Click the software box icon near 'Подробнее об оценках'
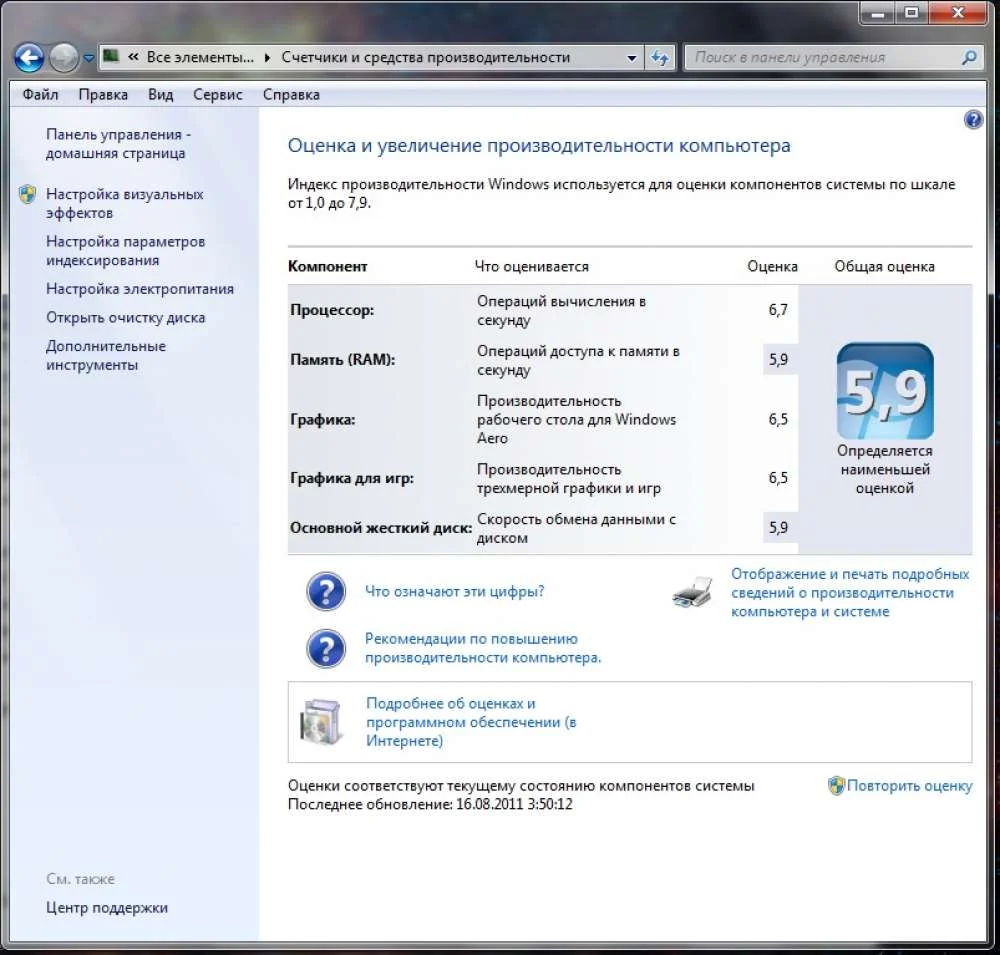1000x955 pixels. coord(321,722)
